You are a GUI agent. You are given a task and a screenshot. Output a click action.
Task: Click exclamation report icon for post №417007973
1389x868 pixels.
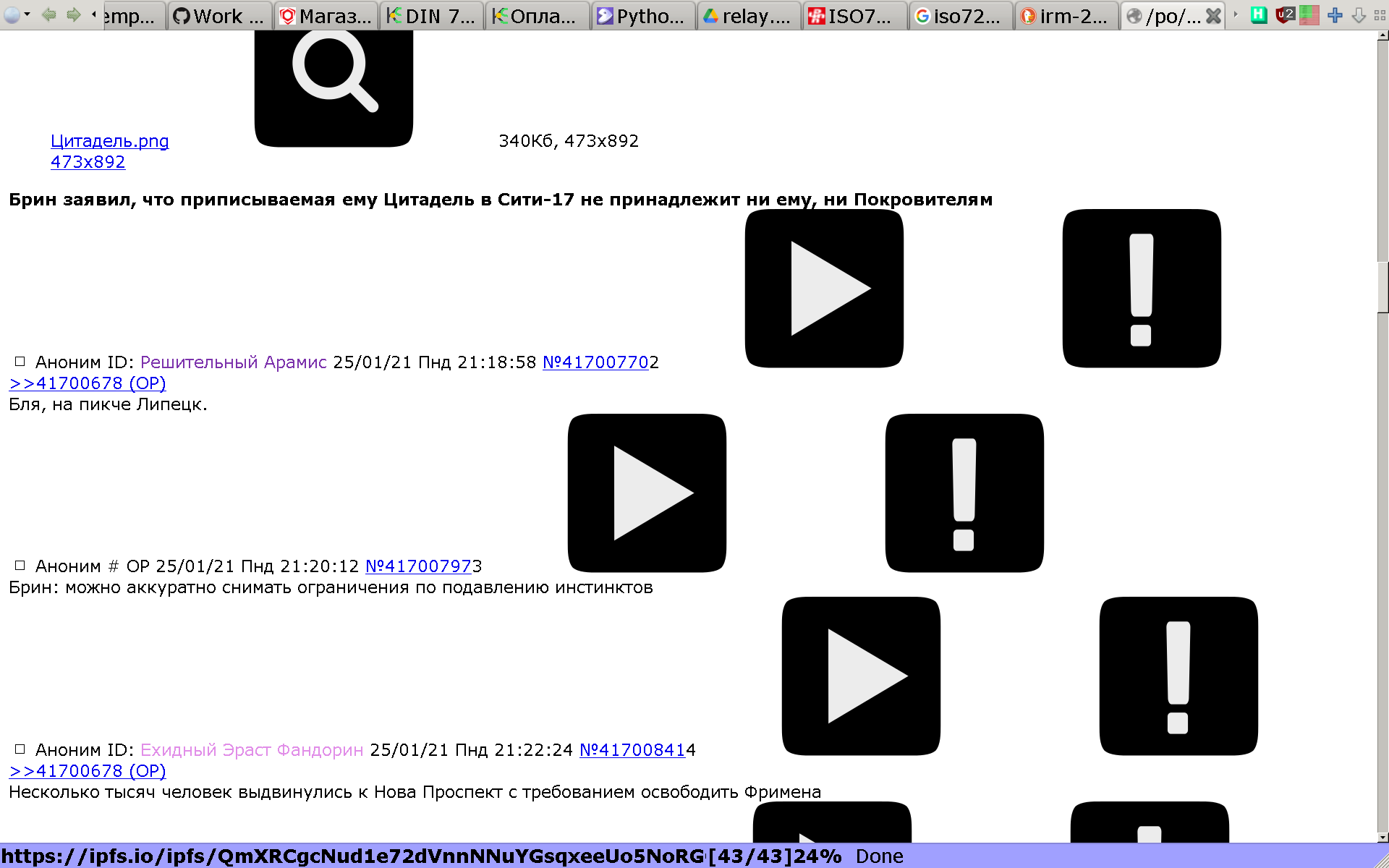(x=964, y=493)
